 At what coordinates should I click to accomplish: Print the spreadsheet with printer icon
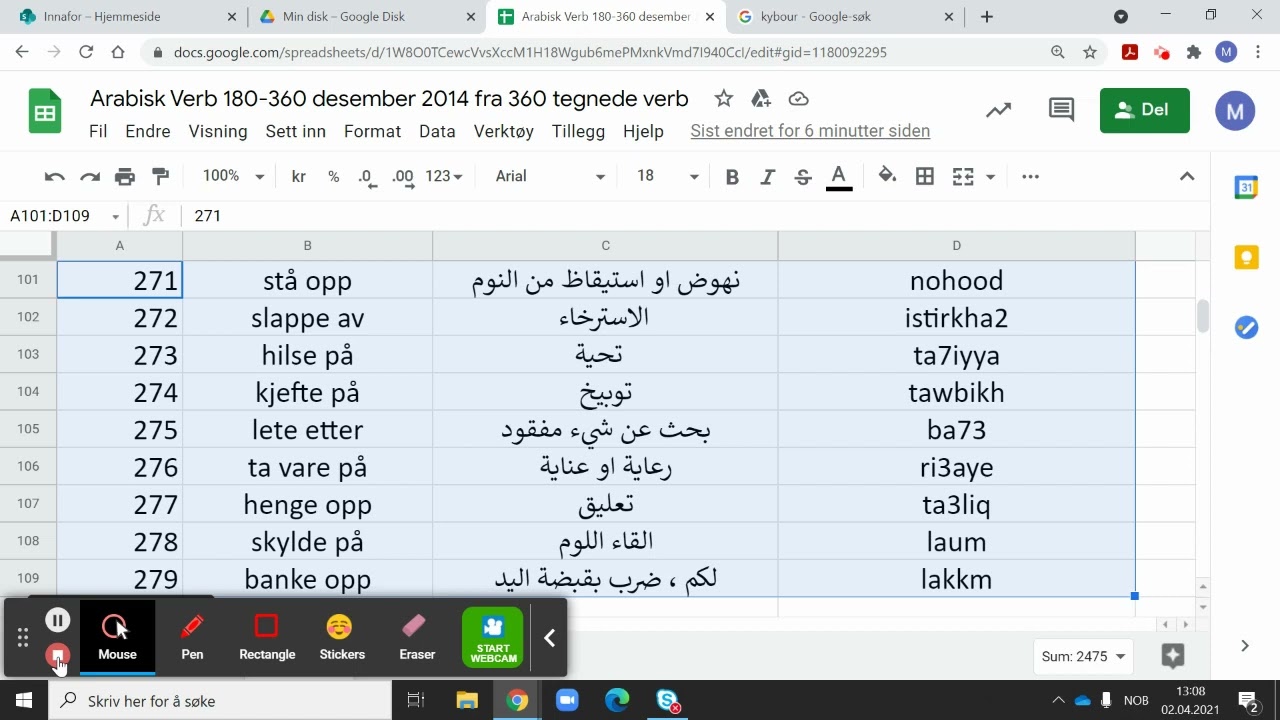pyautogui.click(x=125, y=177)
